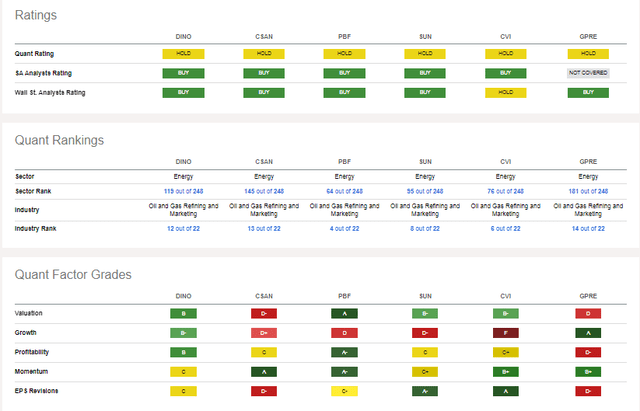Click the PBF header in Quant Factor Grades
Viewport: 640px width, 411px height.
coord(344,296)
